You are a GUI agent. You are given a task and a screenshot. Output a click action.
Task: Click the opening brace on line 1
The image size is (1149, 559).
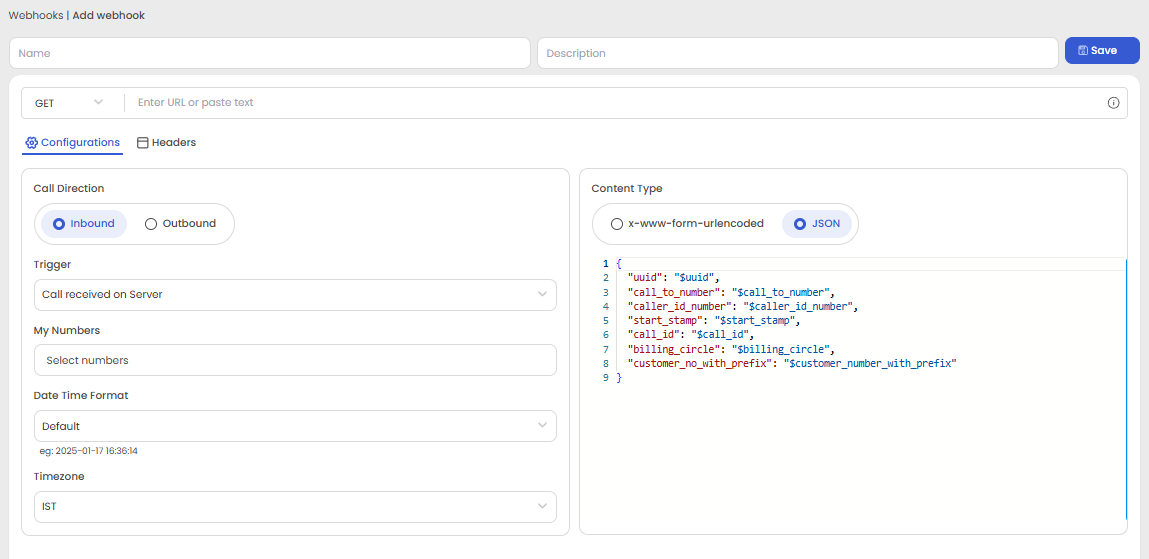coord(618,263)
